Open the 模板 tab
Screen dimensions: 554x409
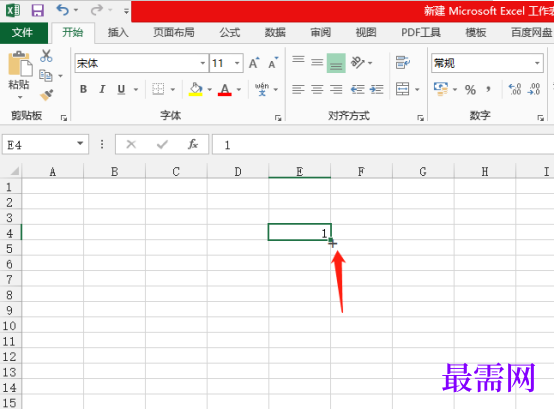point(476,33)
